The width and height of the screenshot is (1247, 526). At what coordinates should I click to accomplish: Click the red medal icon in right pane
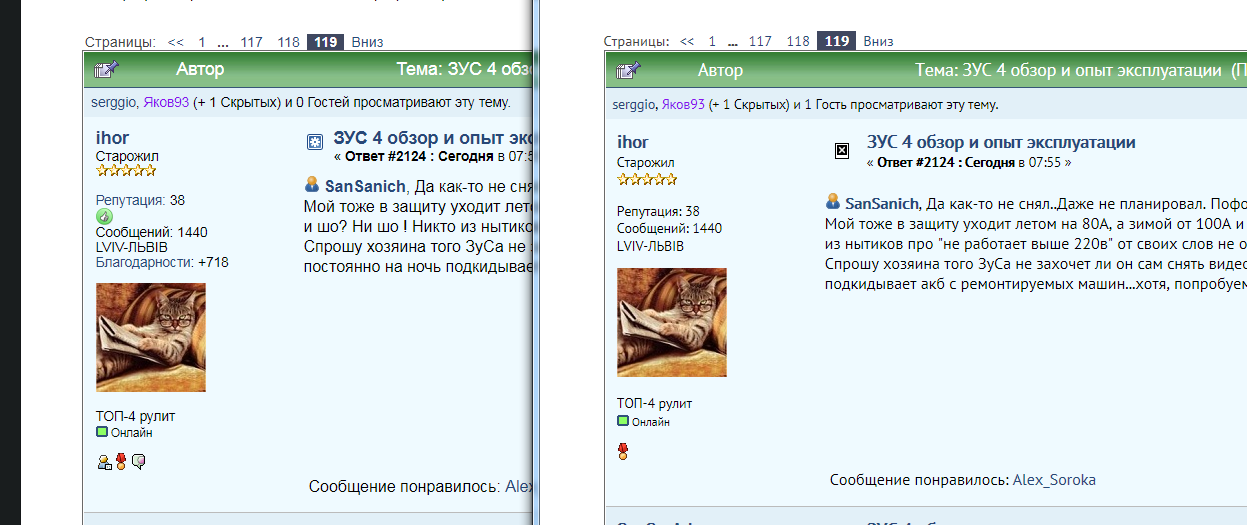click(x=624, y=451)
